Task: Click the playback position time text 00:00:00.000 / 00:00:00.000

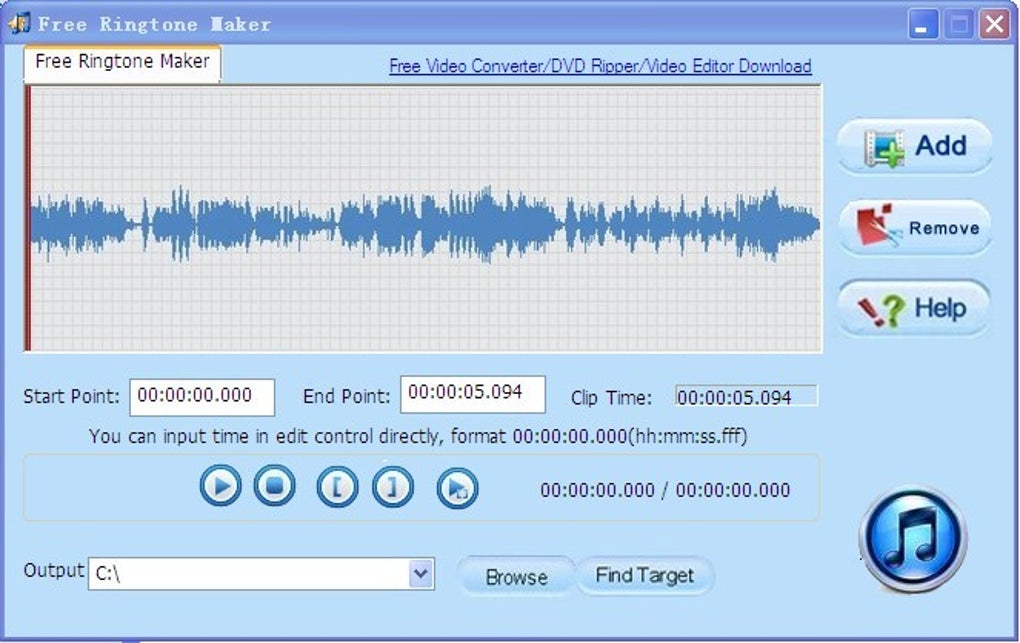Action: (x=665, y=490)
